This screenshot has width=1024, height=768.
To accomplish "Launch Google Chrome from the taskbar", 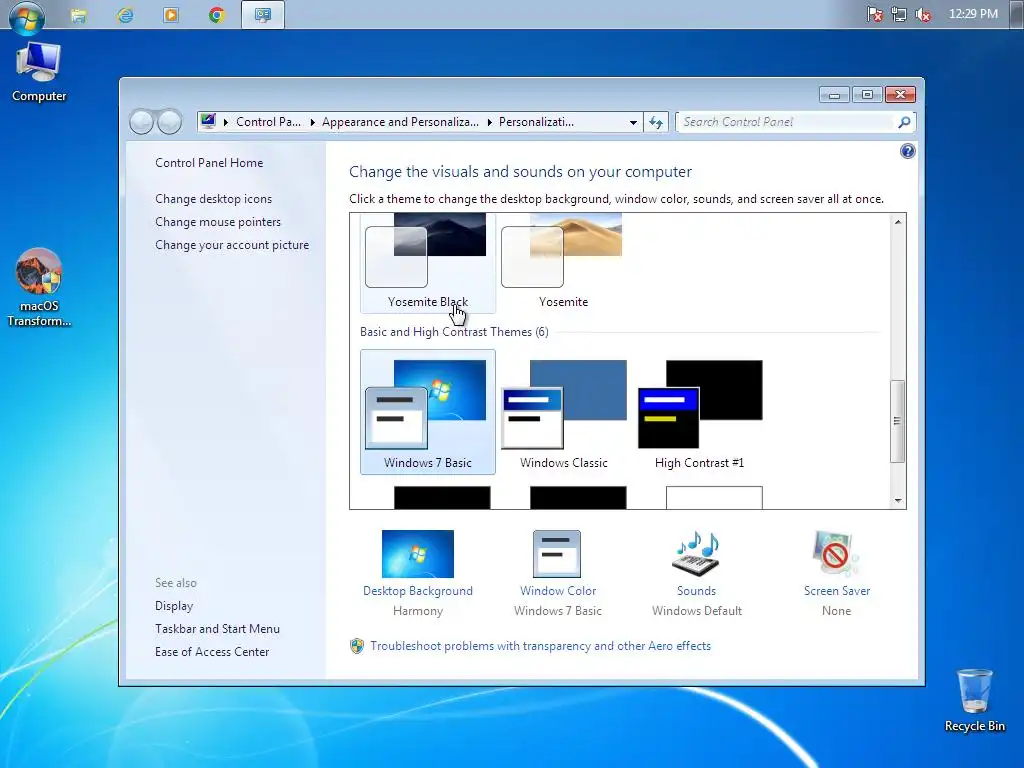I will 216,15.
